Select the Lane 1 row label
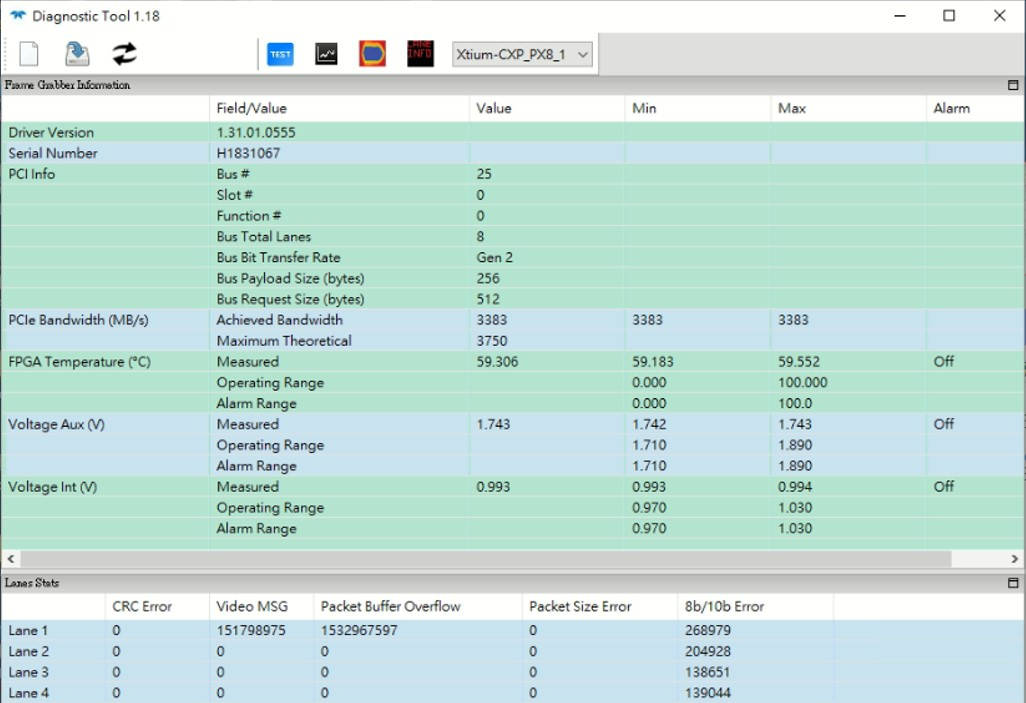 [28, 631]
